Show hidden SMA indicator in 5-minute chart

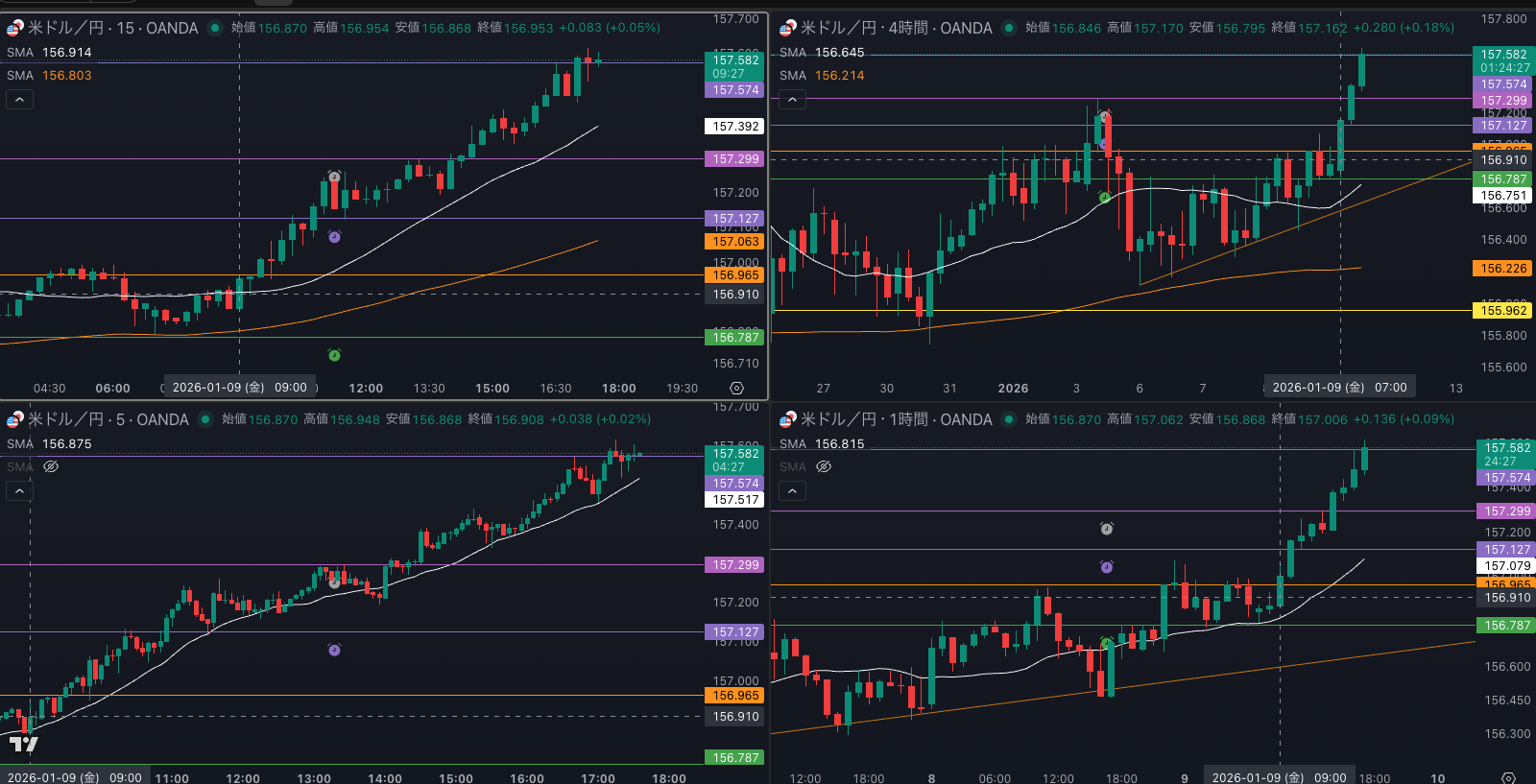point(51,466)
